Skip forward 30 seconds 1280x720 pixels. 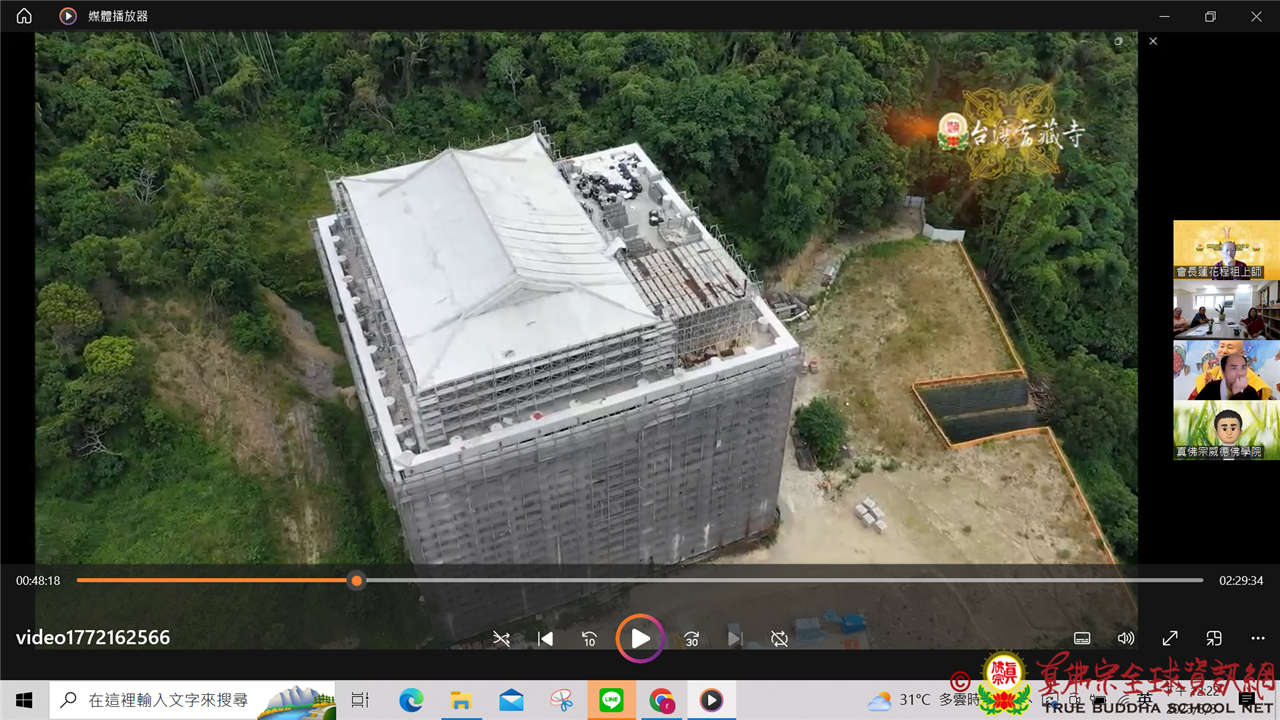pyautogui.click(x=691, y=639)
